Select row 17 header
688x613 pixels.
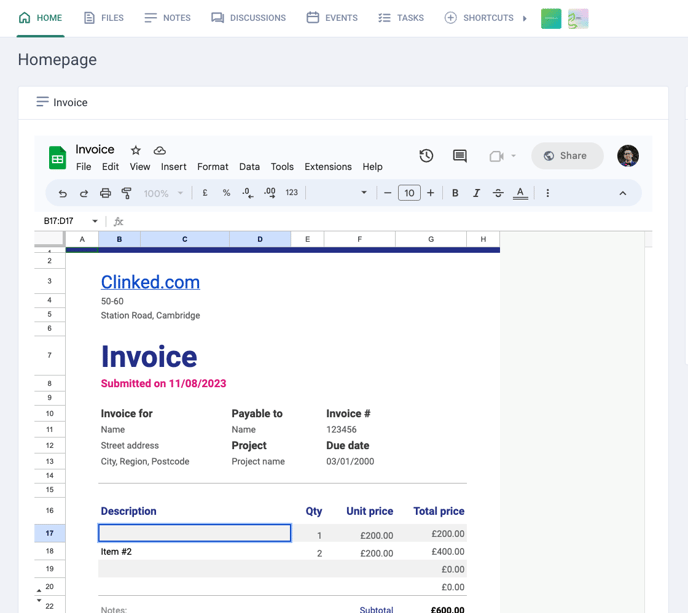pyautogui.click(x=50, y=533)
